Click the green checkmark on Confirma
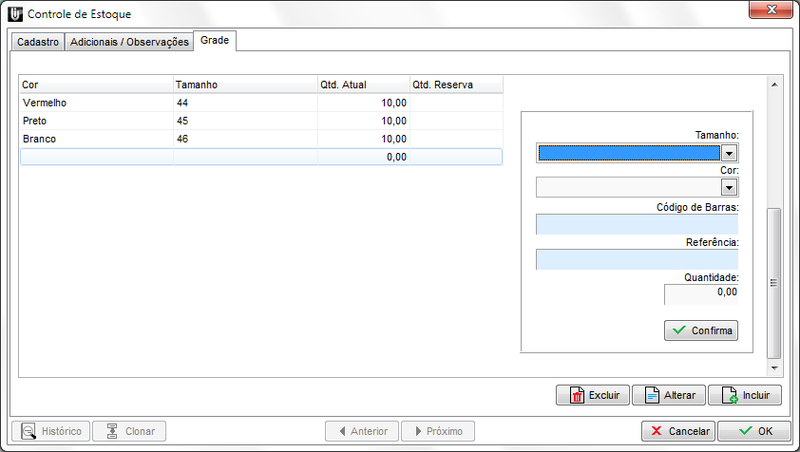This screenshot has height=452, width=800. 679,331
